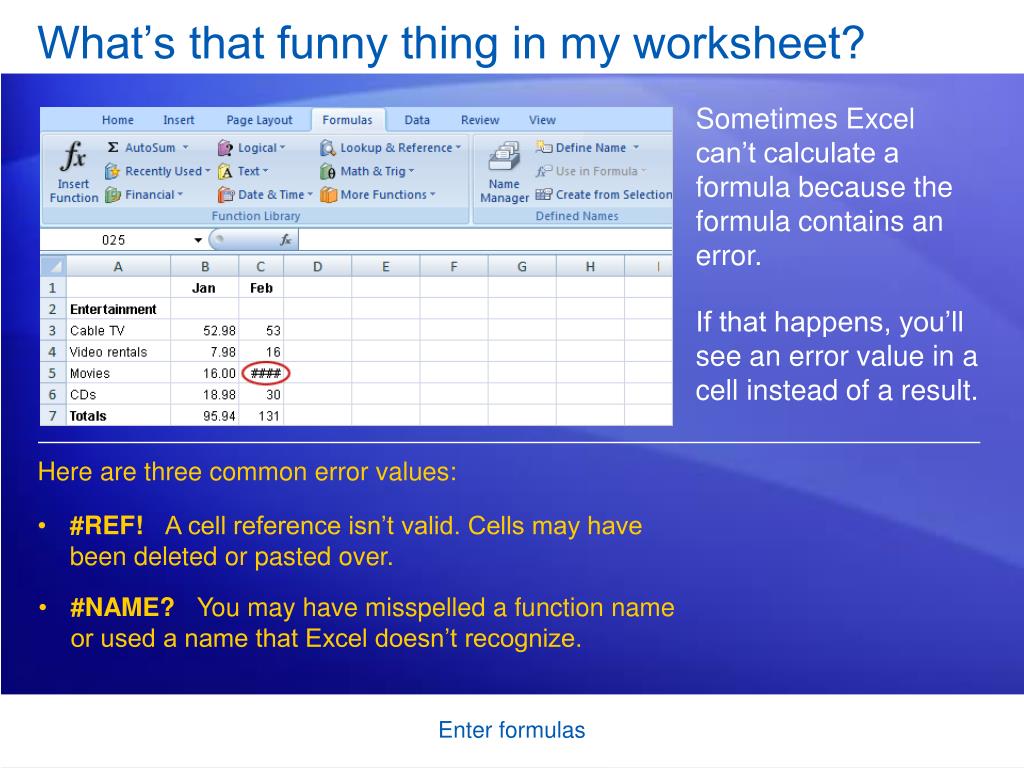Click the Create from Selection icon
Image resolution: width=1024 pixels, height=768 pixels.
[544, 194]
